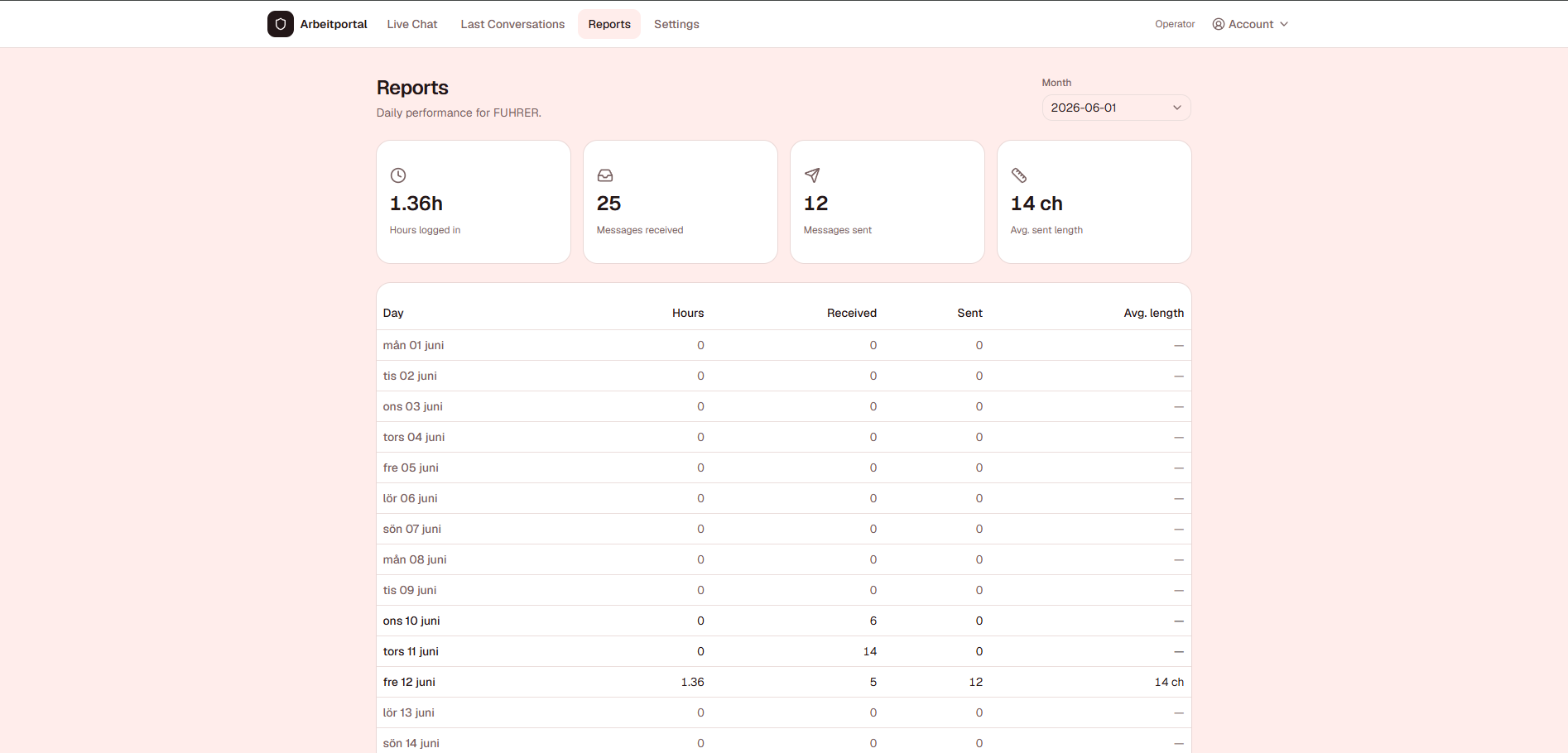
Task: Click the 1.36 hours value for fre 12 juni
Action: click(693, 682)
